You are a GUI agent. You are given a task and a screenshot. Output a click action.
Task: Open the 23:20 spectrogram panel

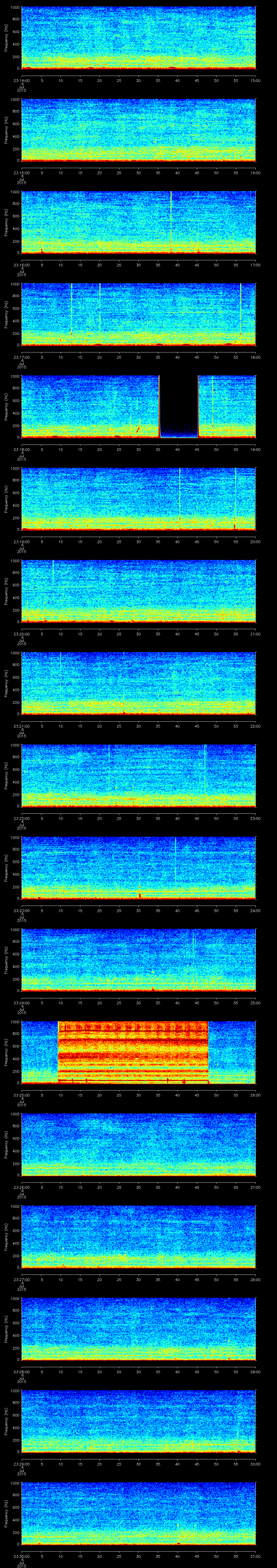click(x=138, y=591)
